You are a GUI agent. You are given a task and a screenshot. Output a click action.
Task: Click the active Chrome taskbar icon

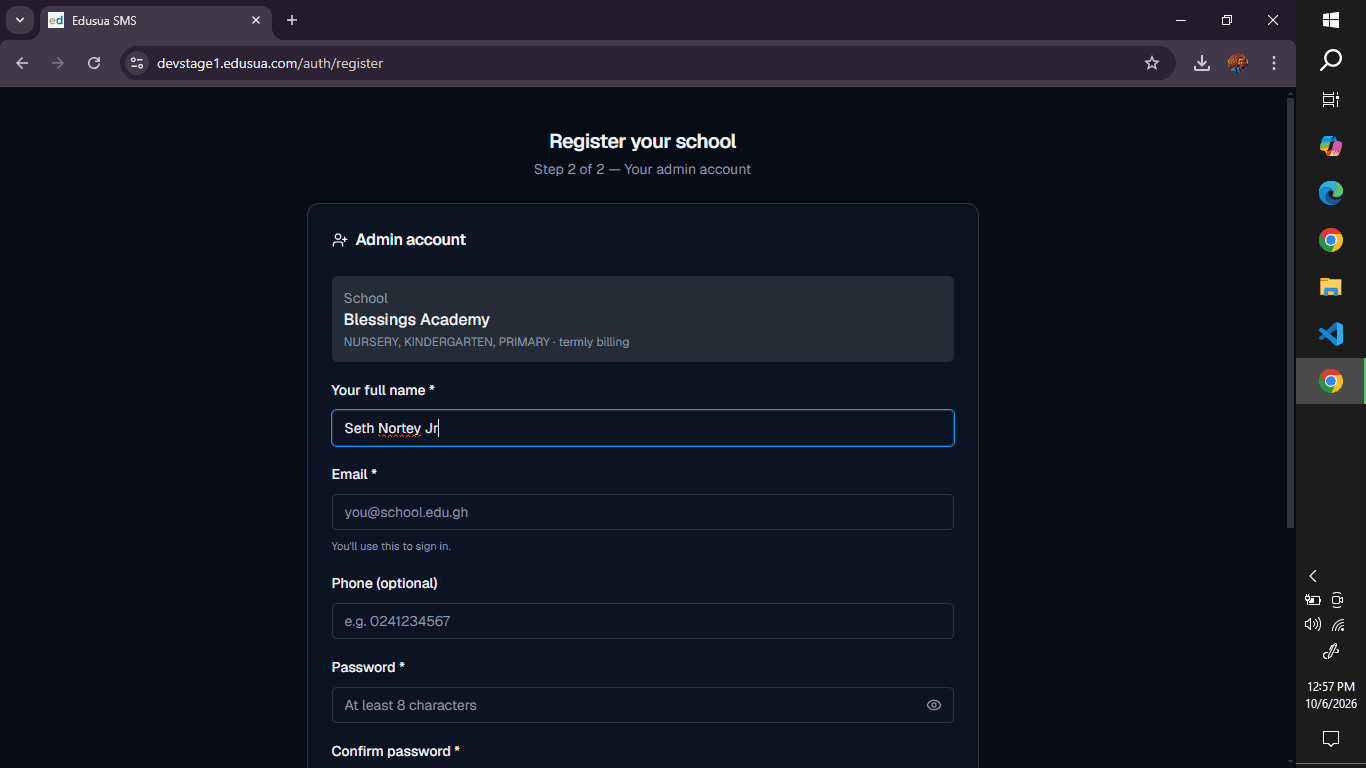click(1331, 381)
